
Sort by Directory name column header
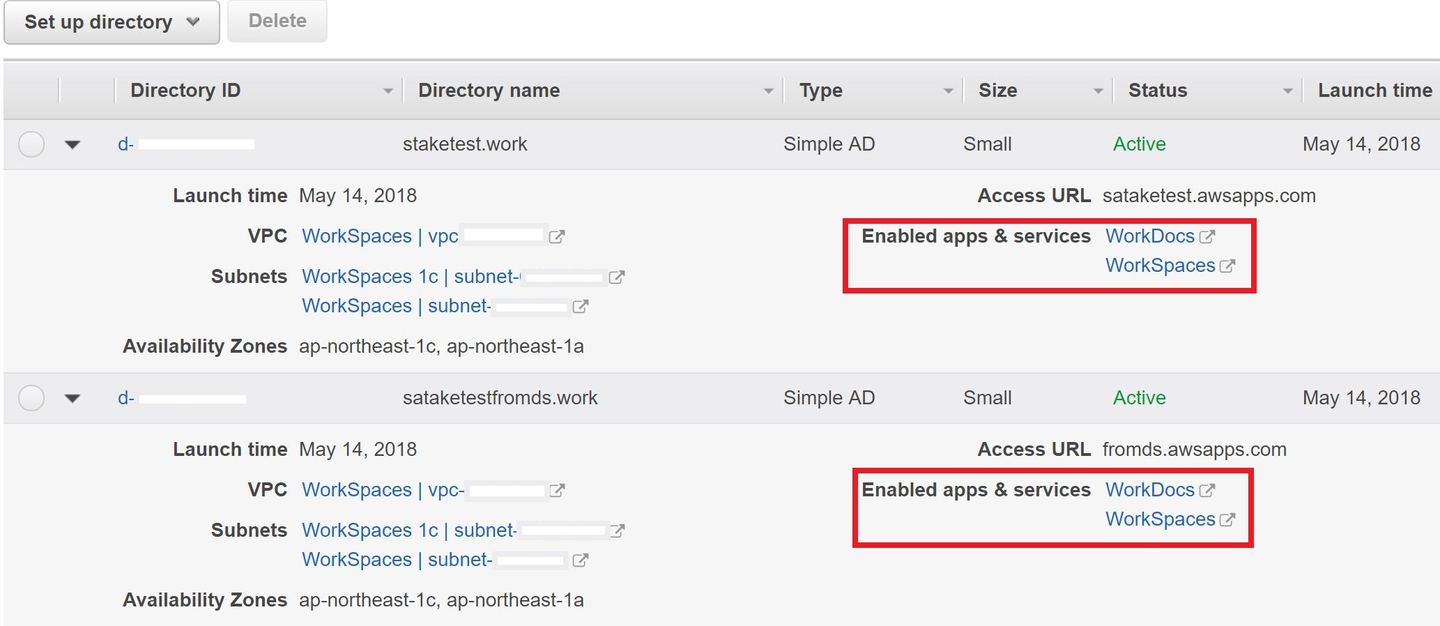tap(488, 90)
